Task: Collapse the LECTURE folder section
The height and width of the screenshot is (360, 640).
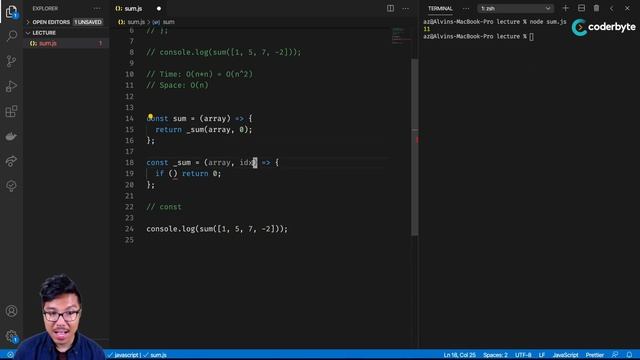Action: pos(65,33)
